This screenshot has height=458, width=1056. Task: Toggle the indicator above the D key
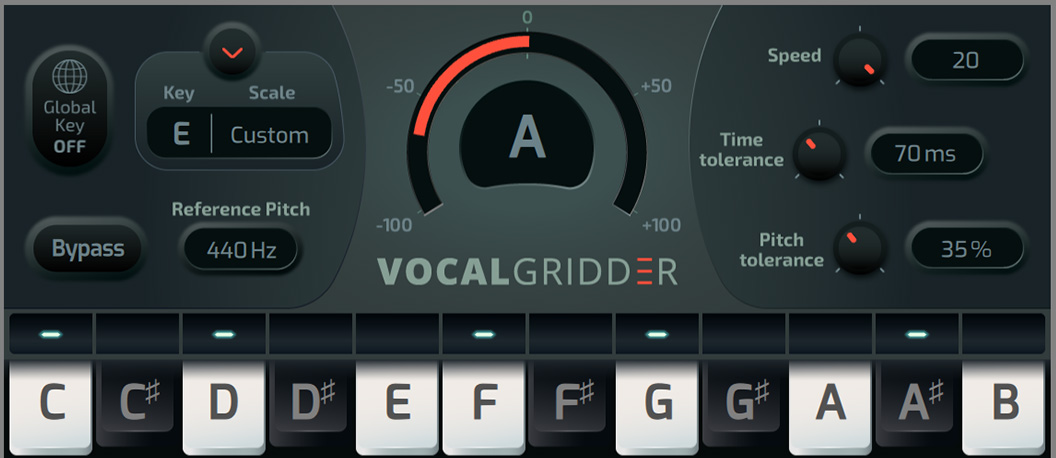[x=224, y=334]
